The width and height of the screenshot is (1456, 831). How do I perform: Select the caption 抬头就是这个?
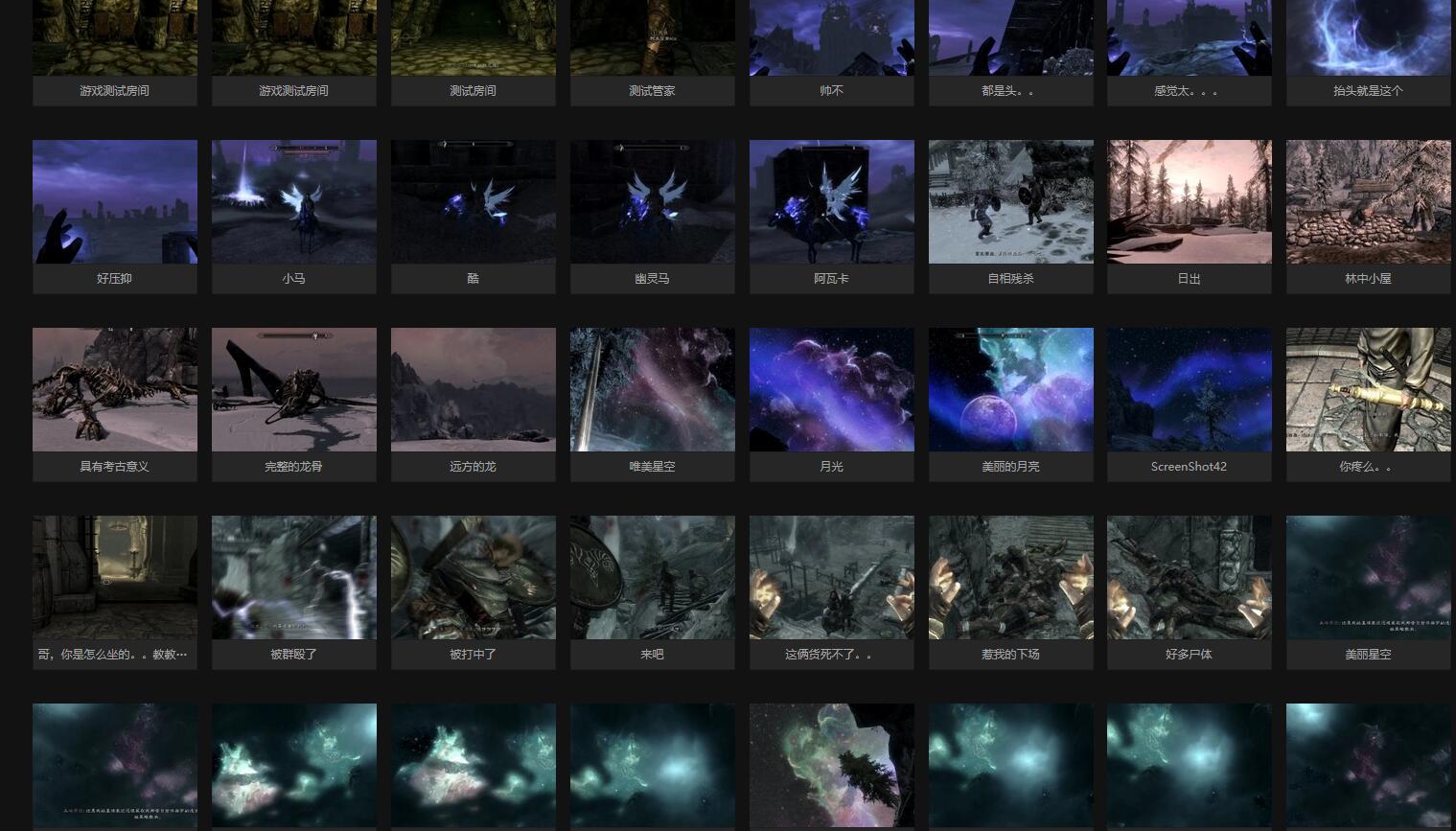[1368, 91]
